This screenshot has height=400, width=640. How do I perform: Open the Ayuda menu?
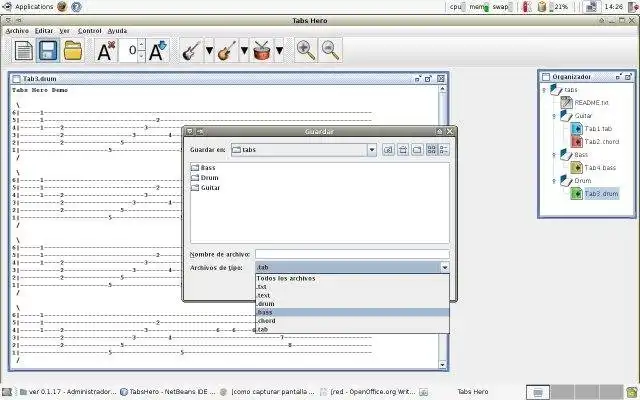point(117,31)
